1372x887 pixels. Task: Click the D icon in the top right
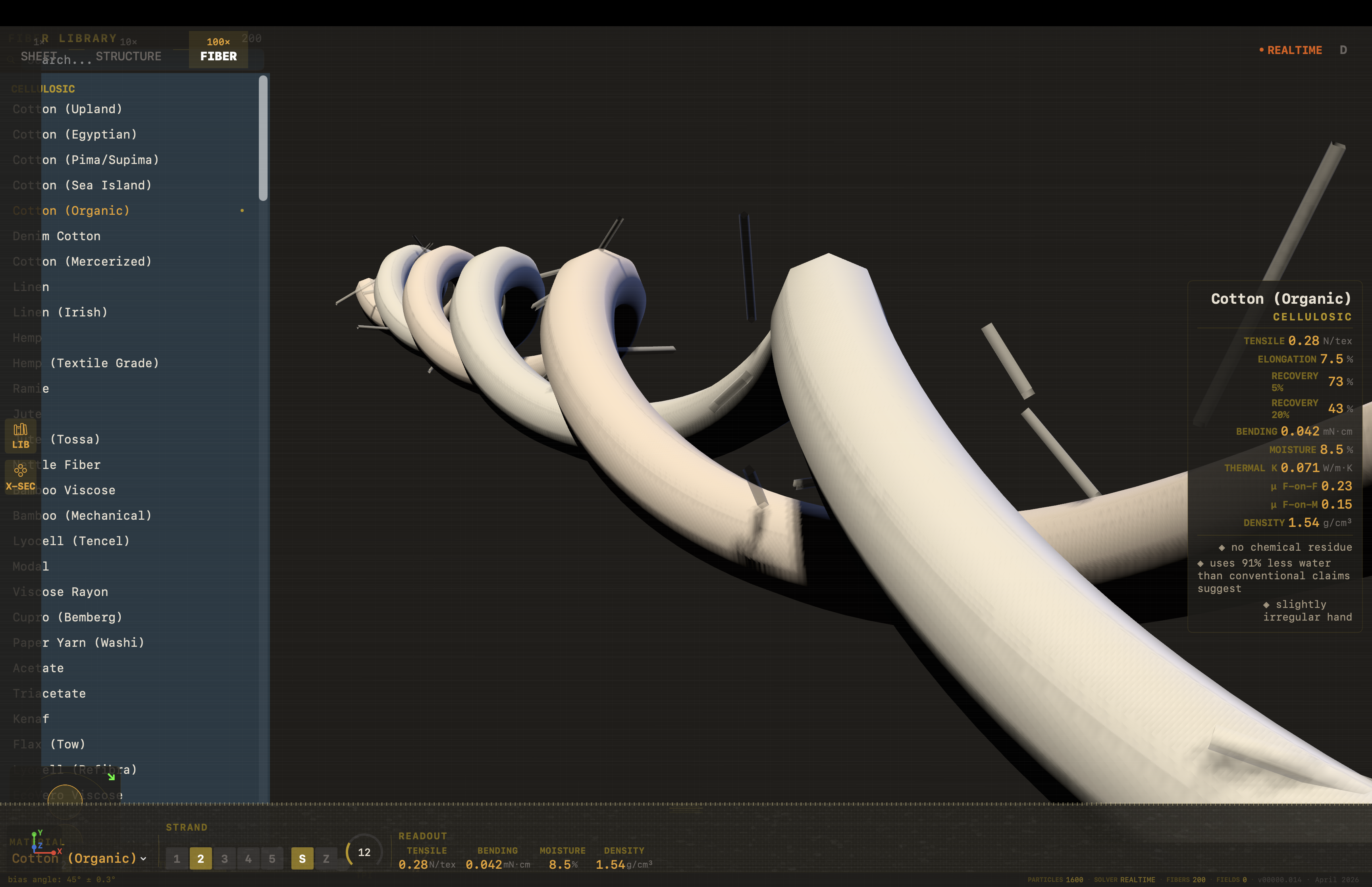1344,50
